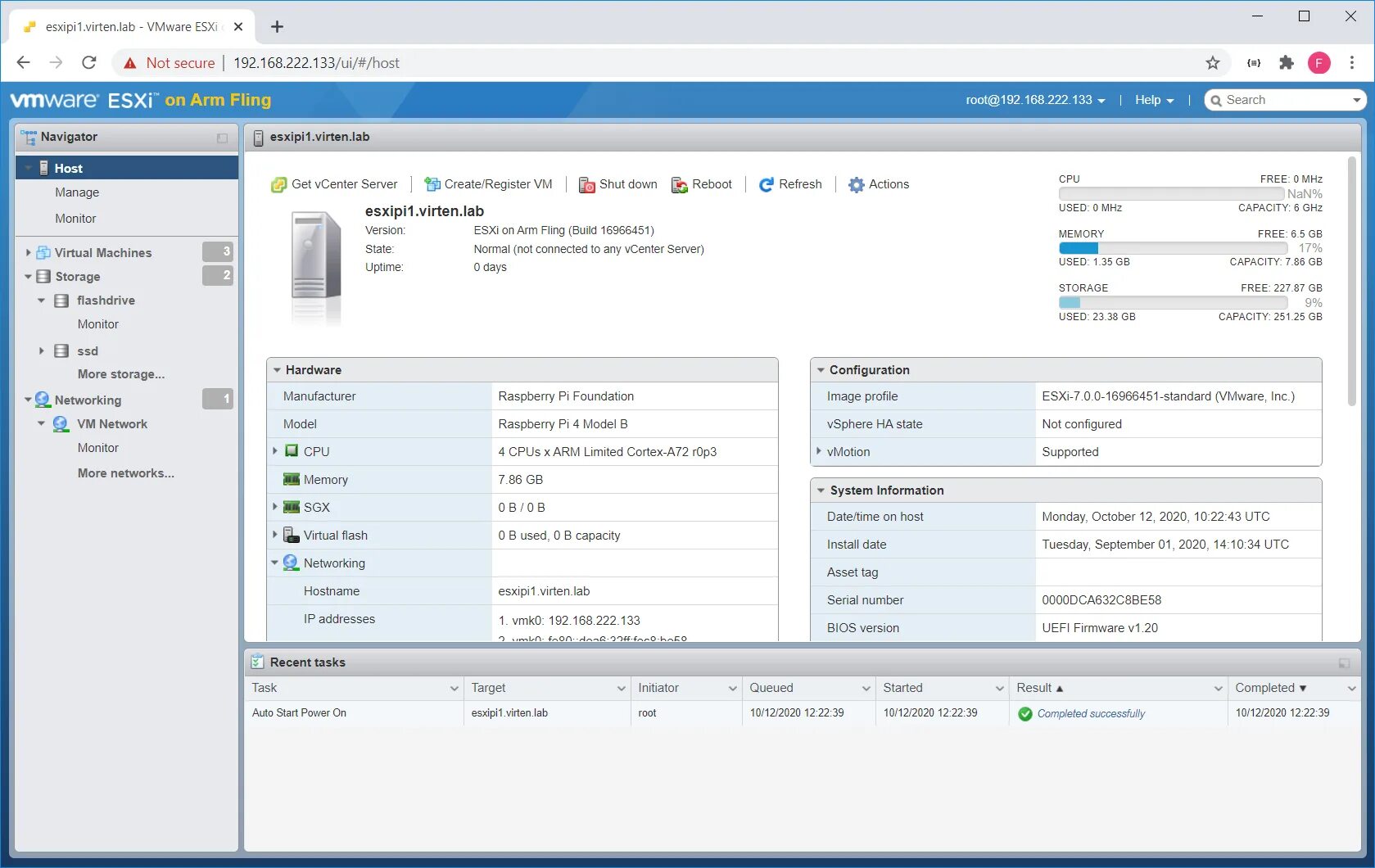Screen dimensions: 1375x868
Task: Click More networks... link
Action: [126, 473]
